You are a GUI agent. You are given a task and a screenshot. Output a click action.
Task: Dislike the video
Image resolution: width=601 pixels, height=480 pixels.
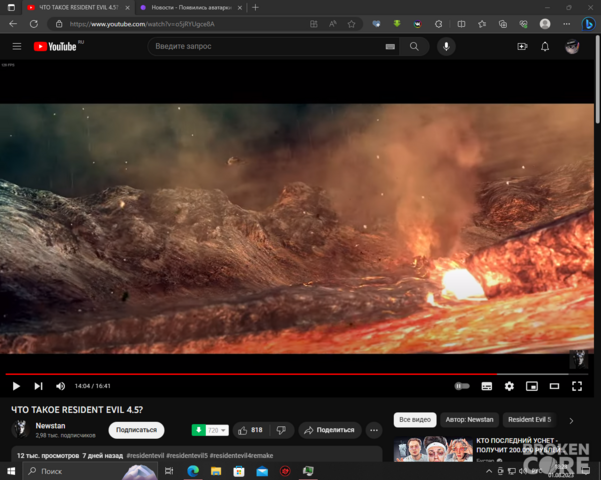tap(281, 430)
